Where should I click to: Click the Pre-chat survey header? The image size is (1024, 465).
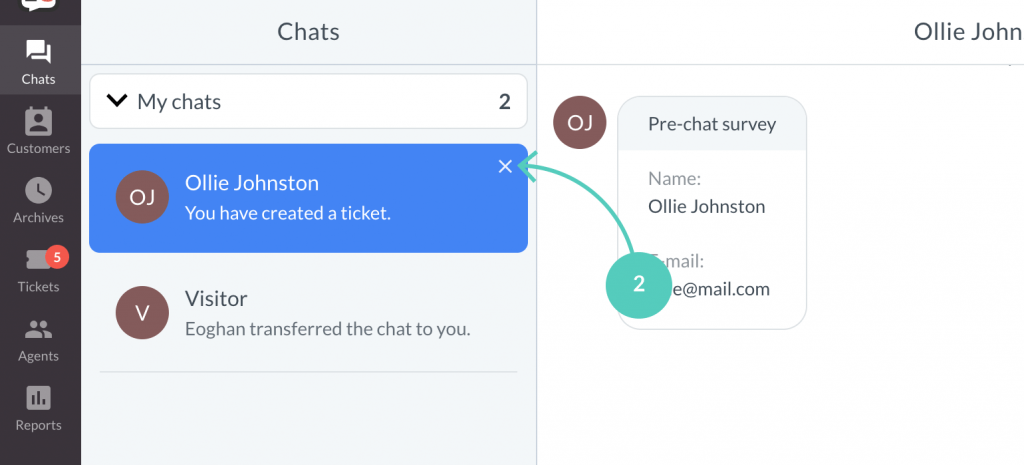712,124
